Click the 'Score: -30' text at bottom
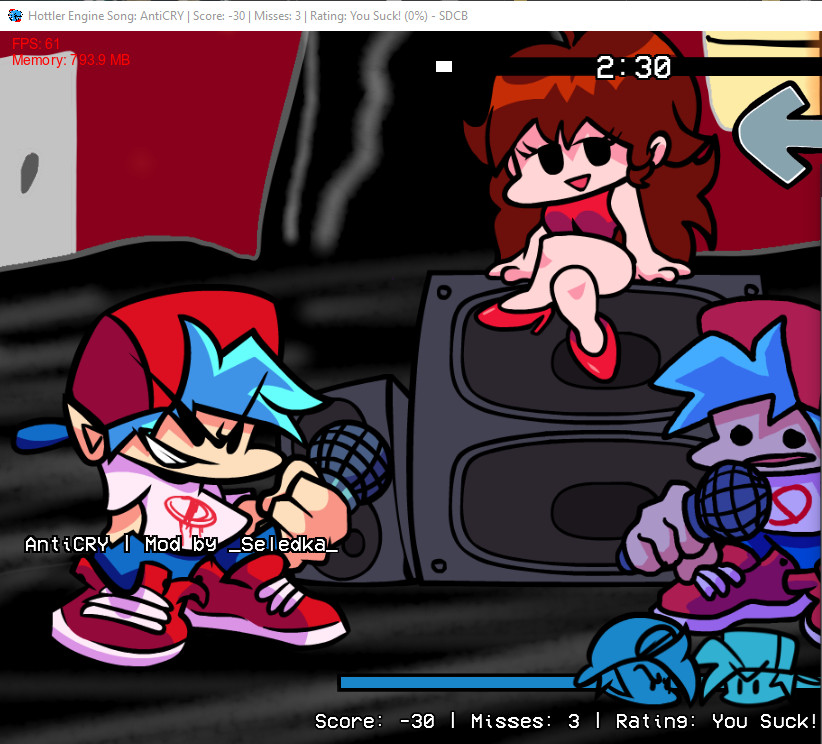This screenshot has width=822, height=744. click(374, 721)
